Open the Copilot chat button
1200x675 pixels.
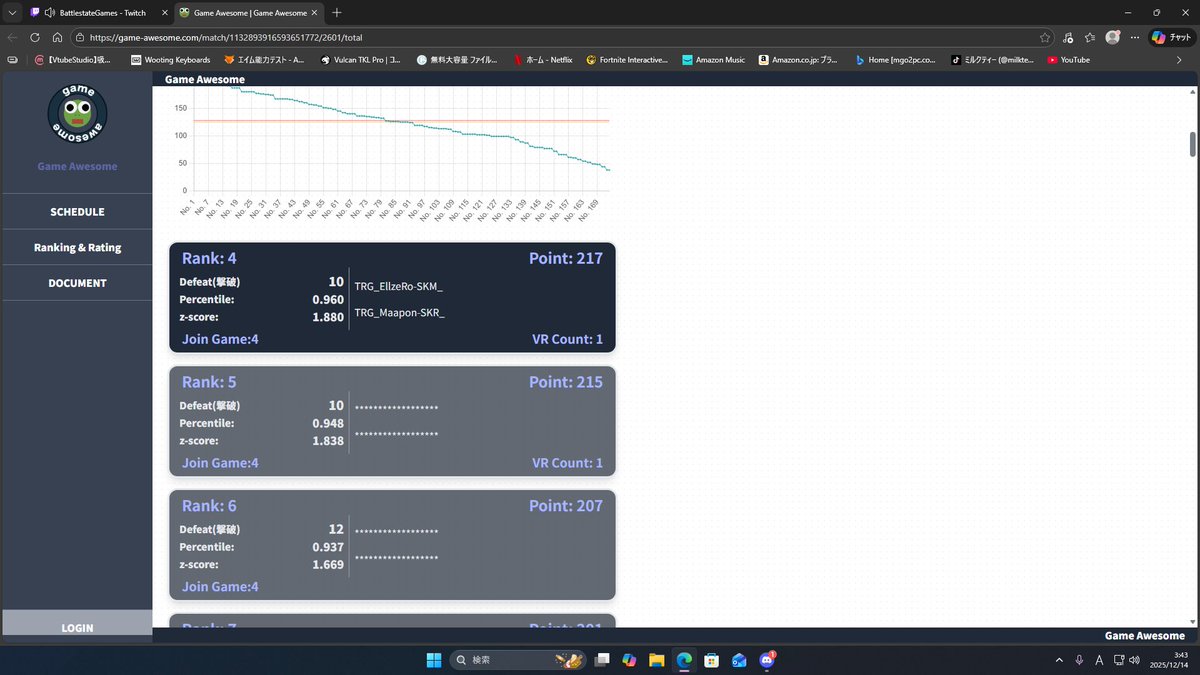[1171, 37]
